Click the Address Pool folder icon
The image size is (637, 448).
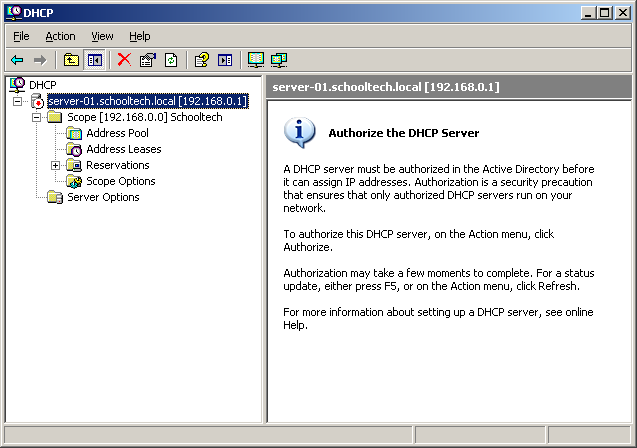point(74,133)
